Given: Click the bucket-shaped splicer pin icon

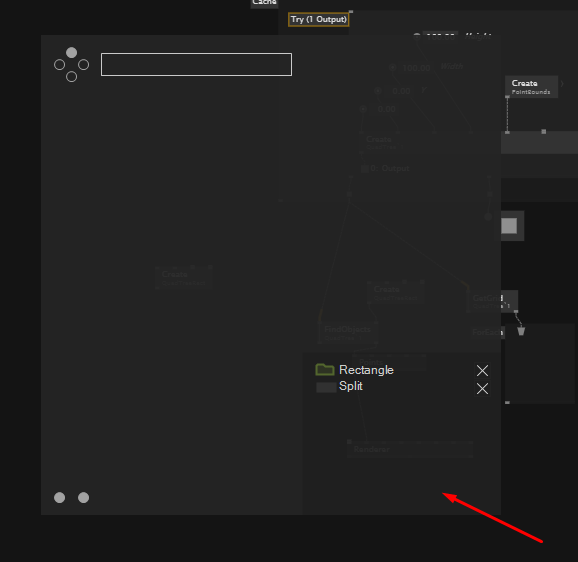Looking at the screenshot, I should 521,331.
